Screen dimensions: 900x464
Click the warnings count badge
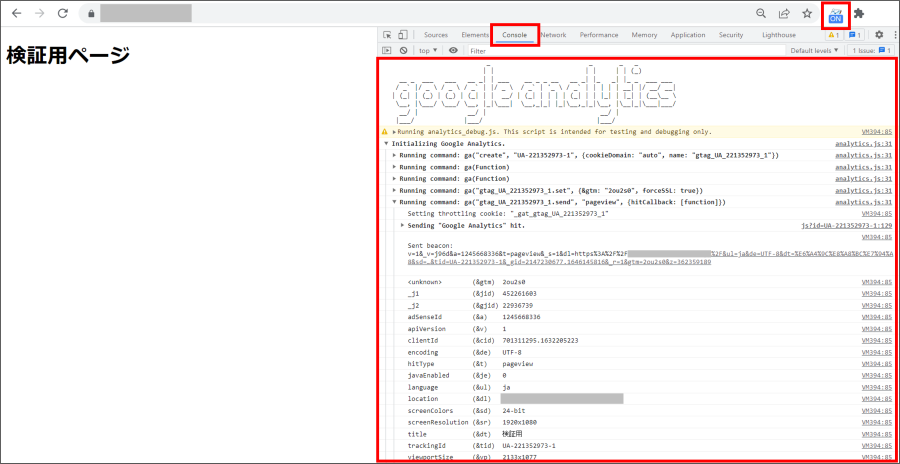click(834, 35)
